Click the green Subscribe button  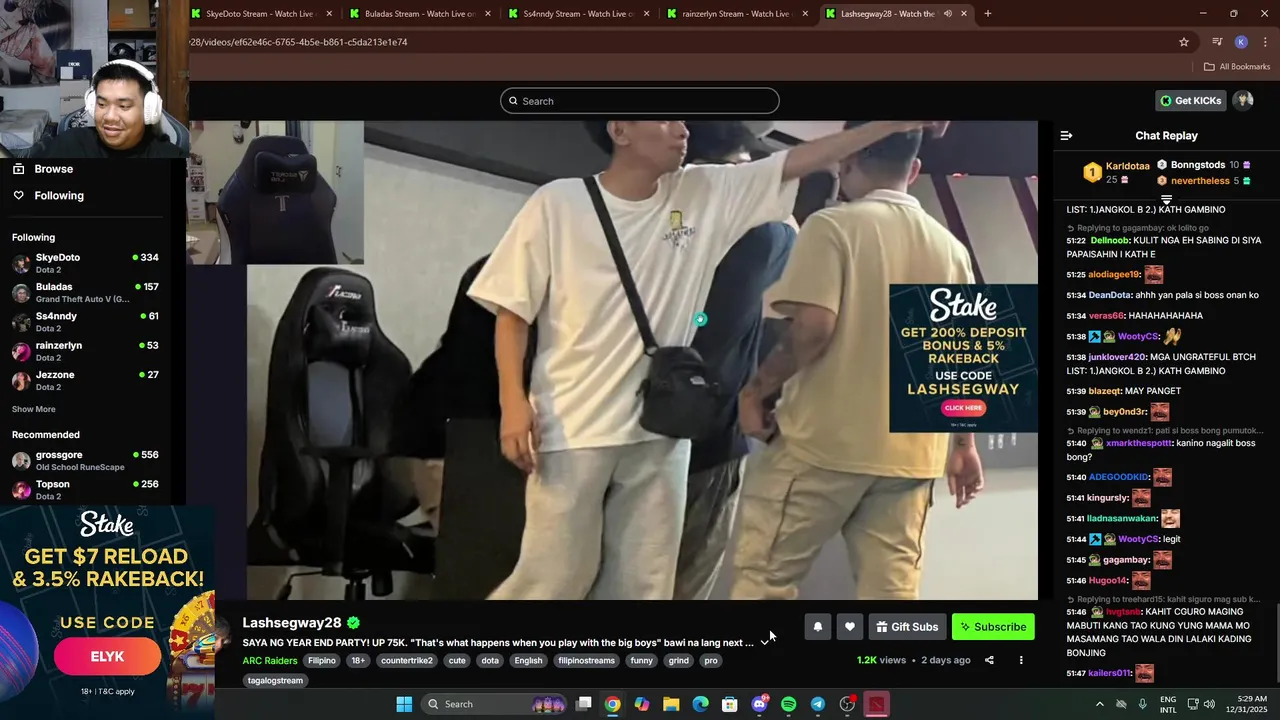[x=993, y=627]
